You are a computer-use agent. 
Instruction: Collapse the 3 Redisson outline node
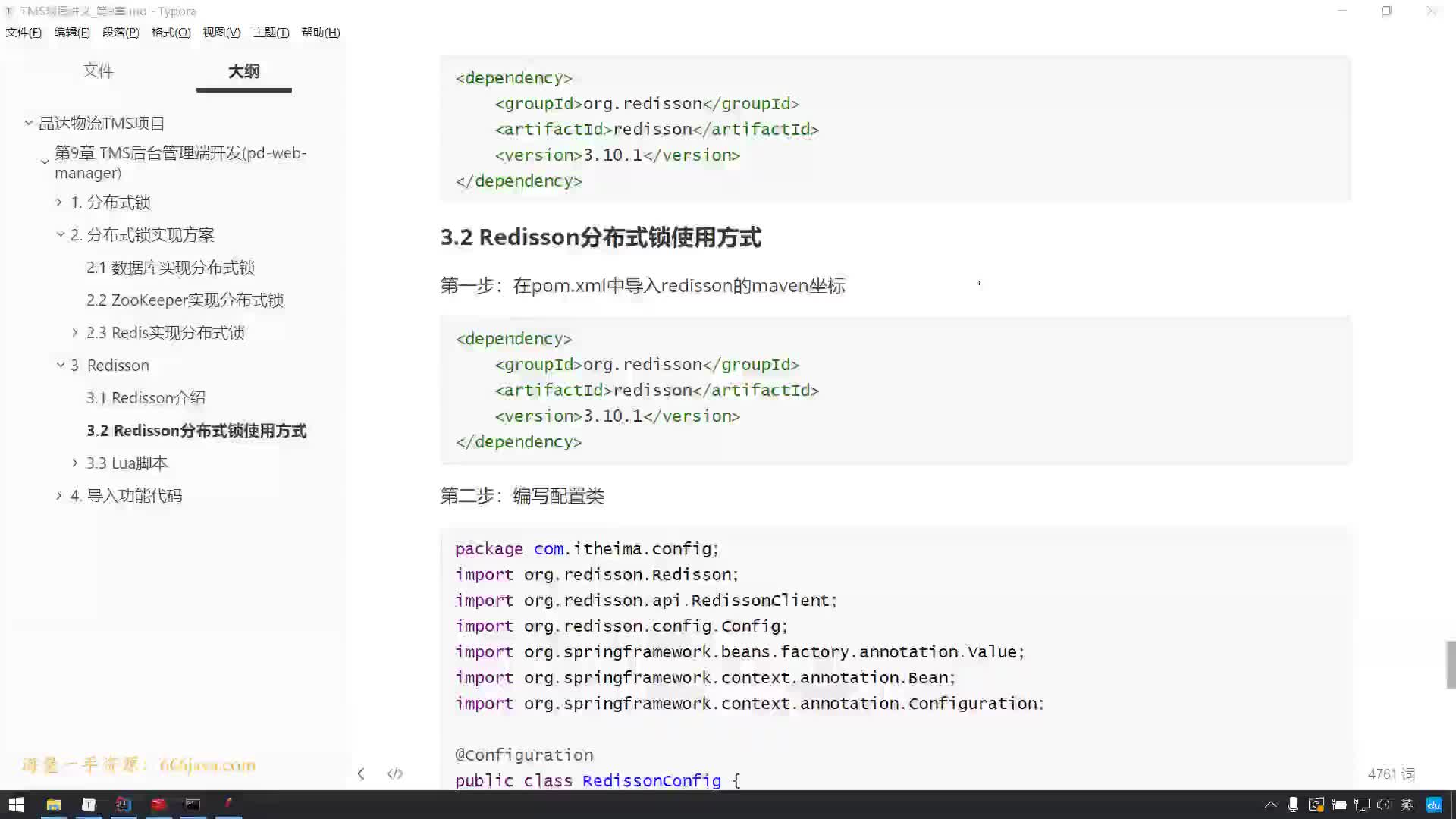(x=60, y=365)
